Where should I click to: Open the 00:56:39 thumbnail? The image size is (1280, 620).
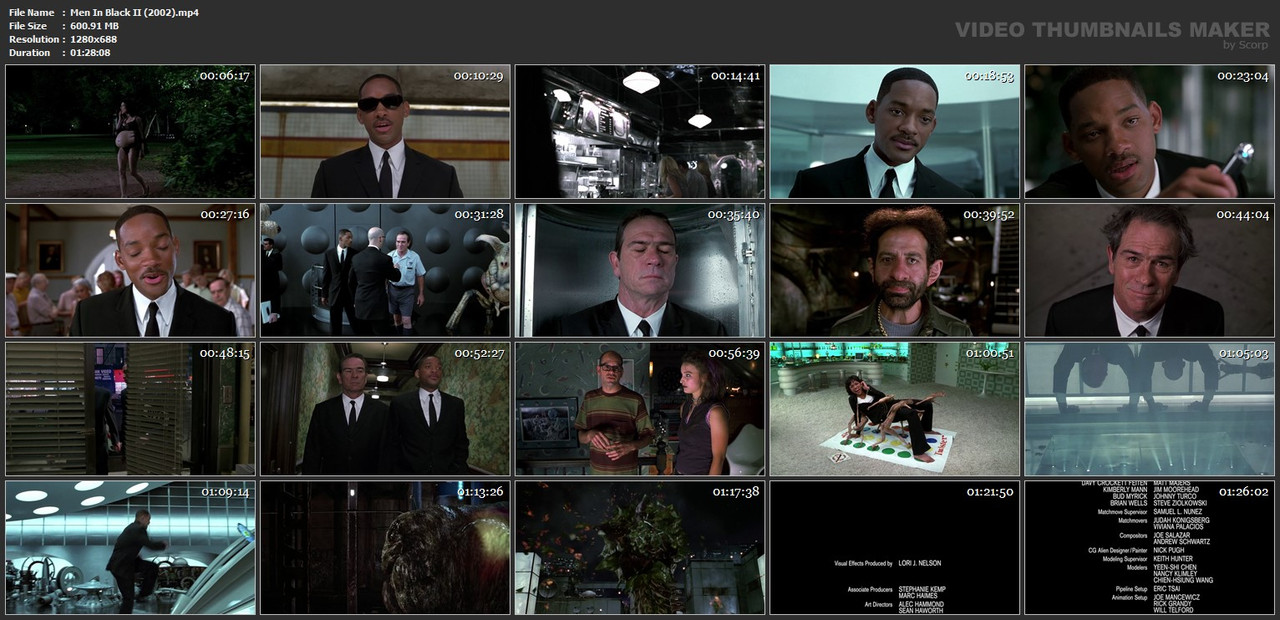[x=640, y=409]
